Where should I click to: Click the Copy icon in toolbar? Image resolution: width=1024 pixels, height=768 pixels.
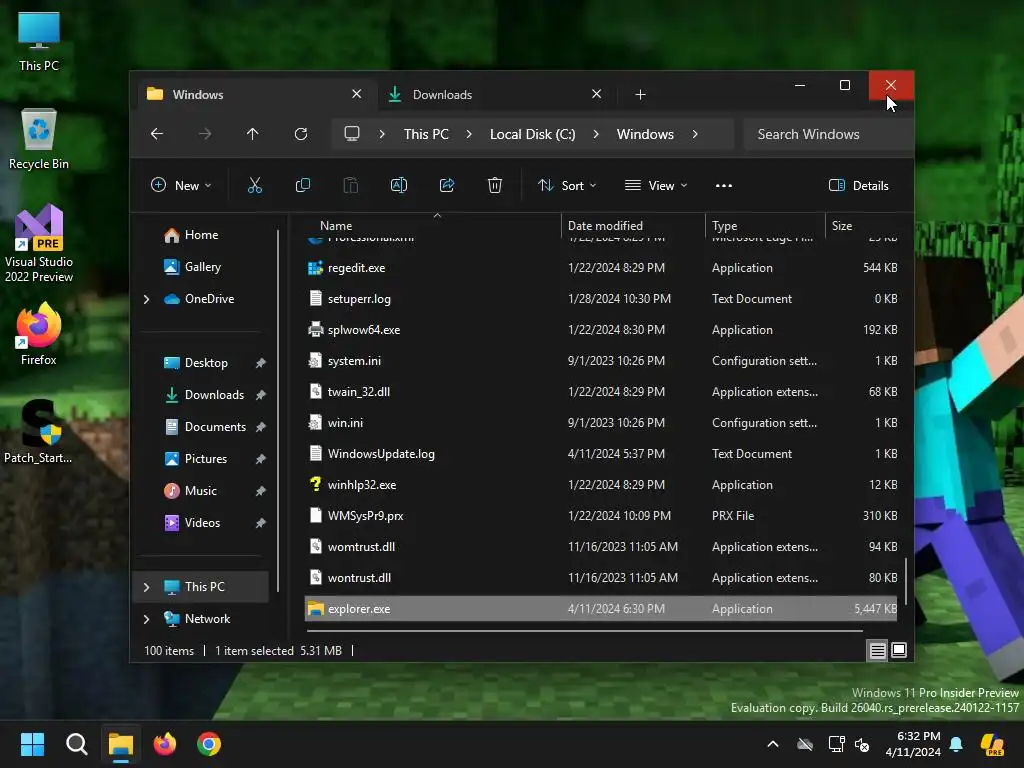point(302,185)
